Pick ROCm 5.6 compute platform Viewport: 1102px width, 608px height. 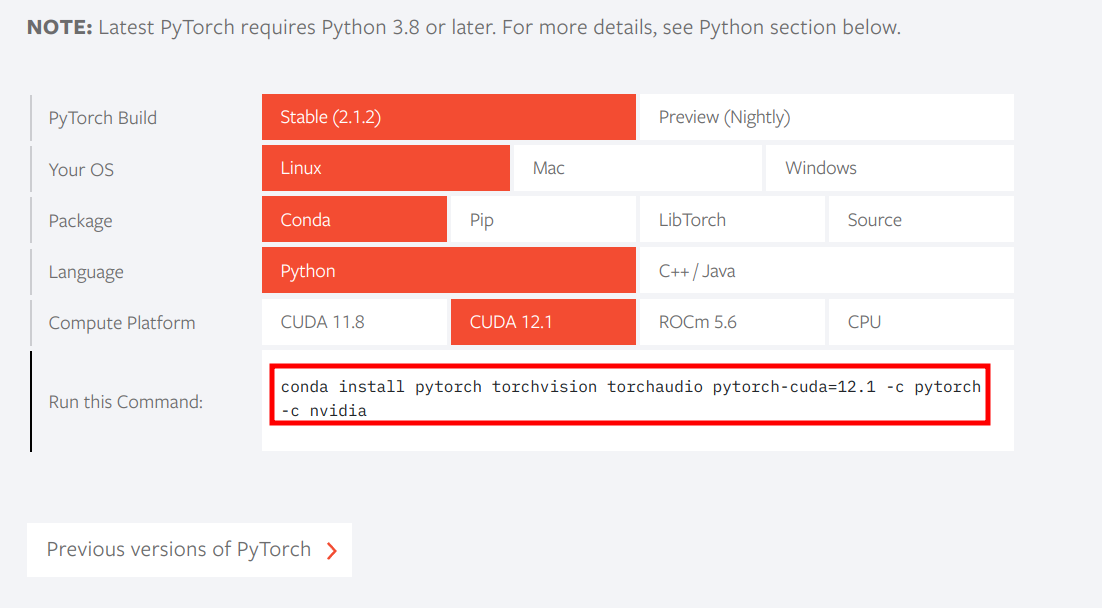click(732, 322)
